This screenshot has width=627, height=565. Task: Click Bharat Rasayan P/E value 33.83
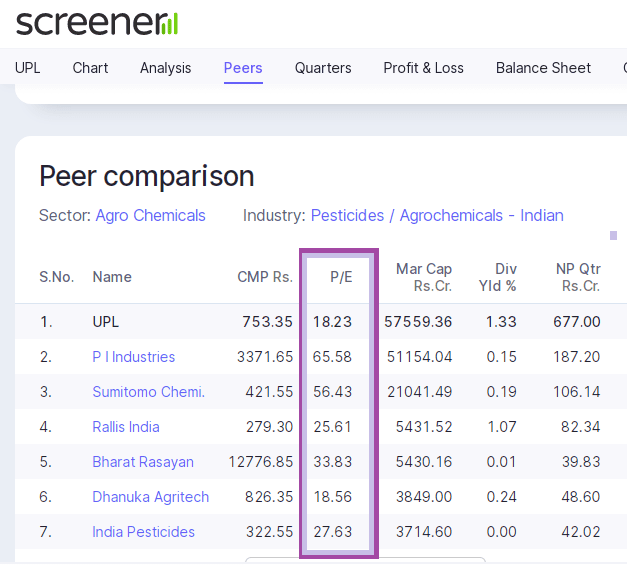[332, 462]
